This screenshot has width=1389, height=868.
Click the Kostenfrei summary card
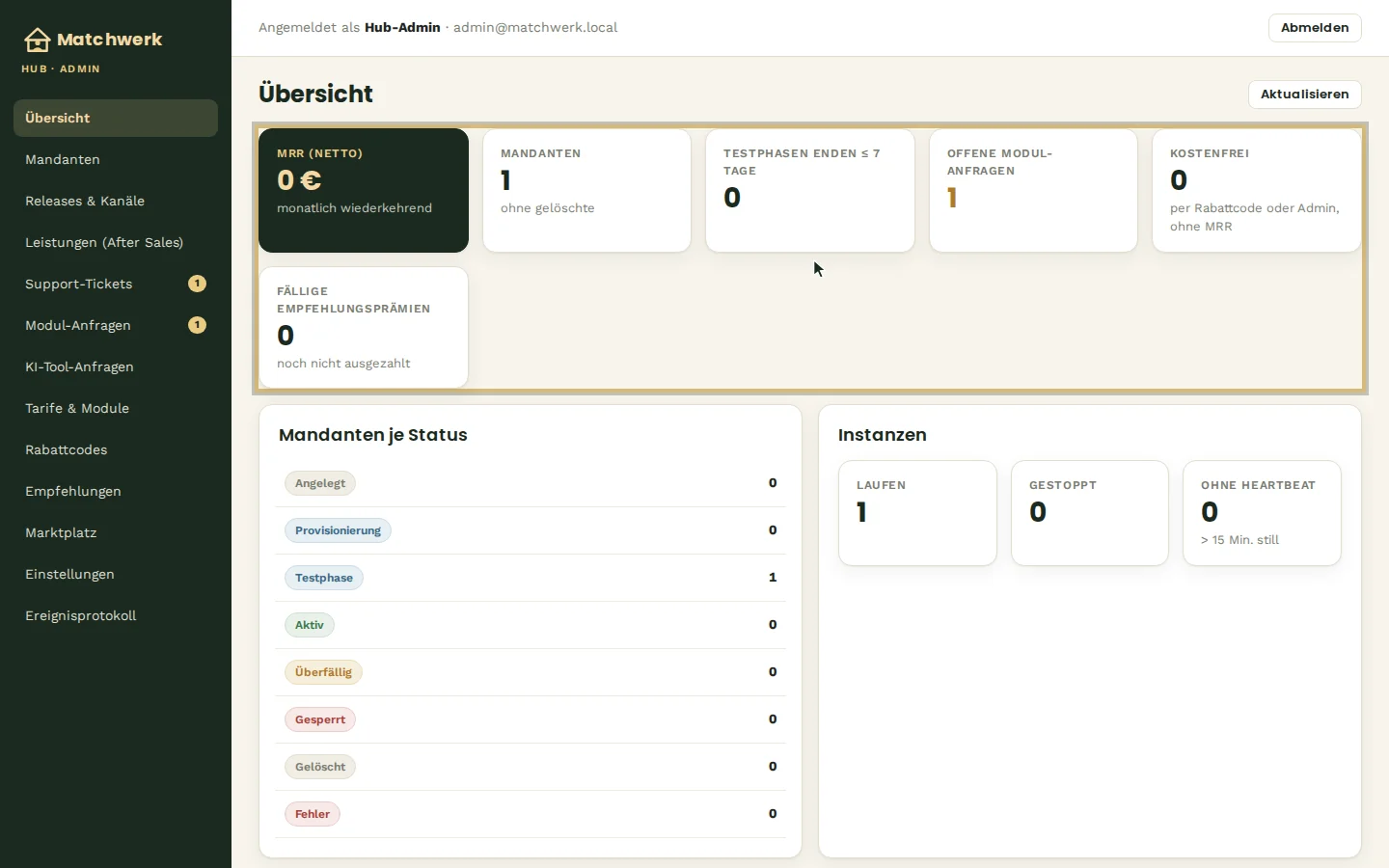click(1257, 190)
